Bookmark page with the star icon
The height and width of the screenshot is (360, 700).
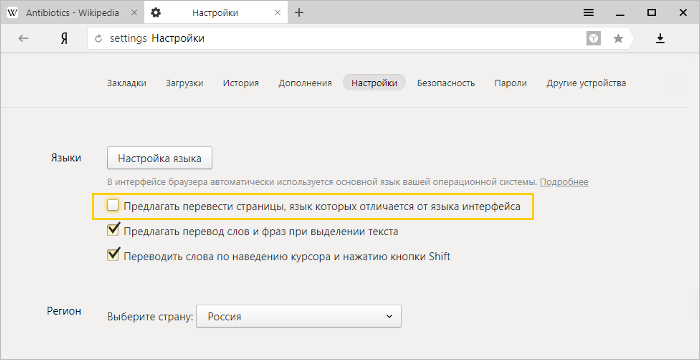coord(618,39)
